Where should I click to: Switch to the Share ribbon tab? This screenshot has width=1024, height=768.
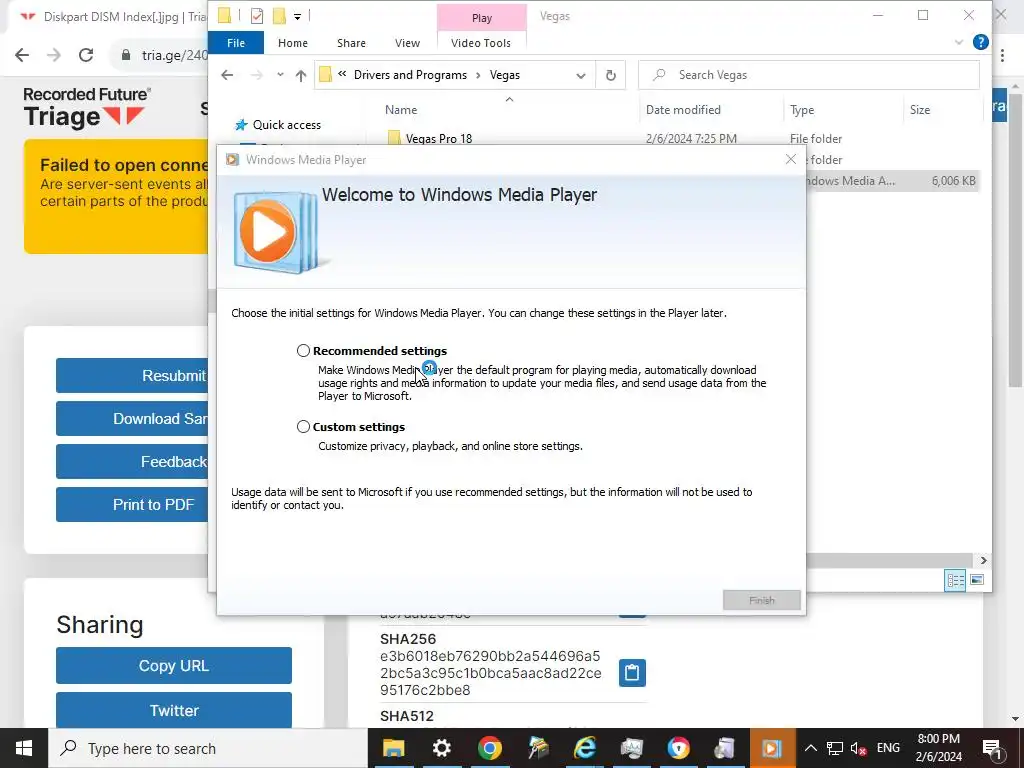coord(351,43)
